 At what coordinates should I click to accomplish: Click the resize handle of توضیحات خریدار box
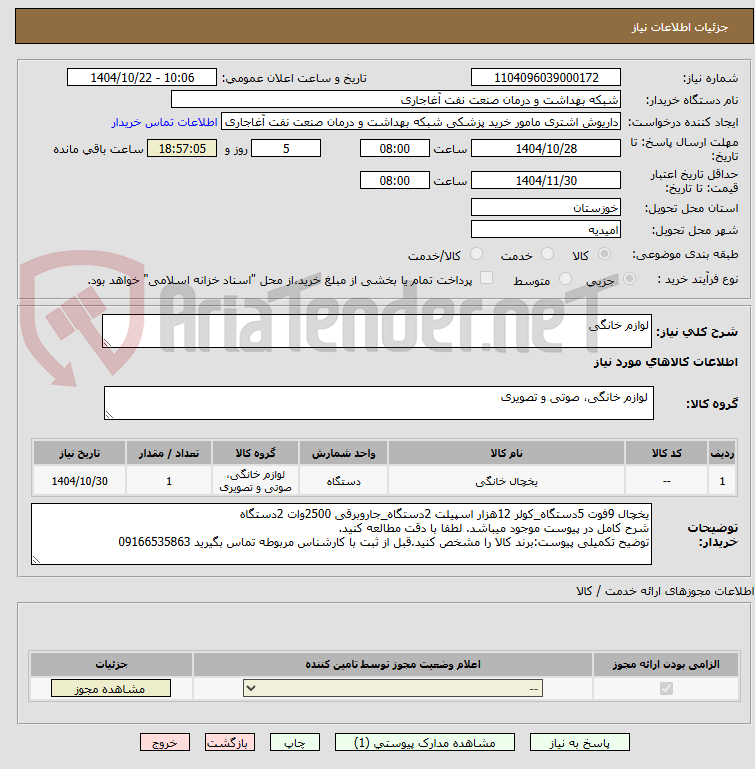point(36,560)
